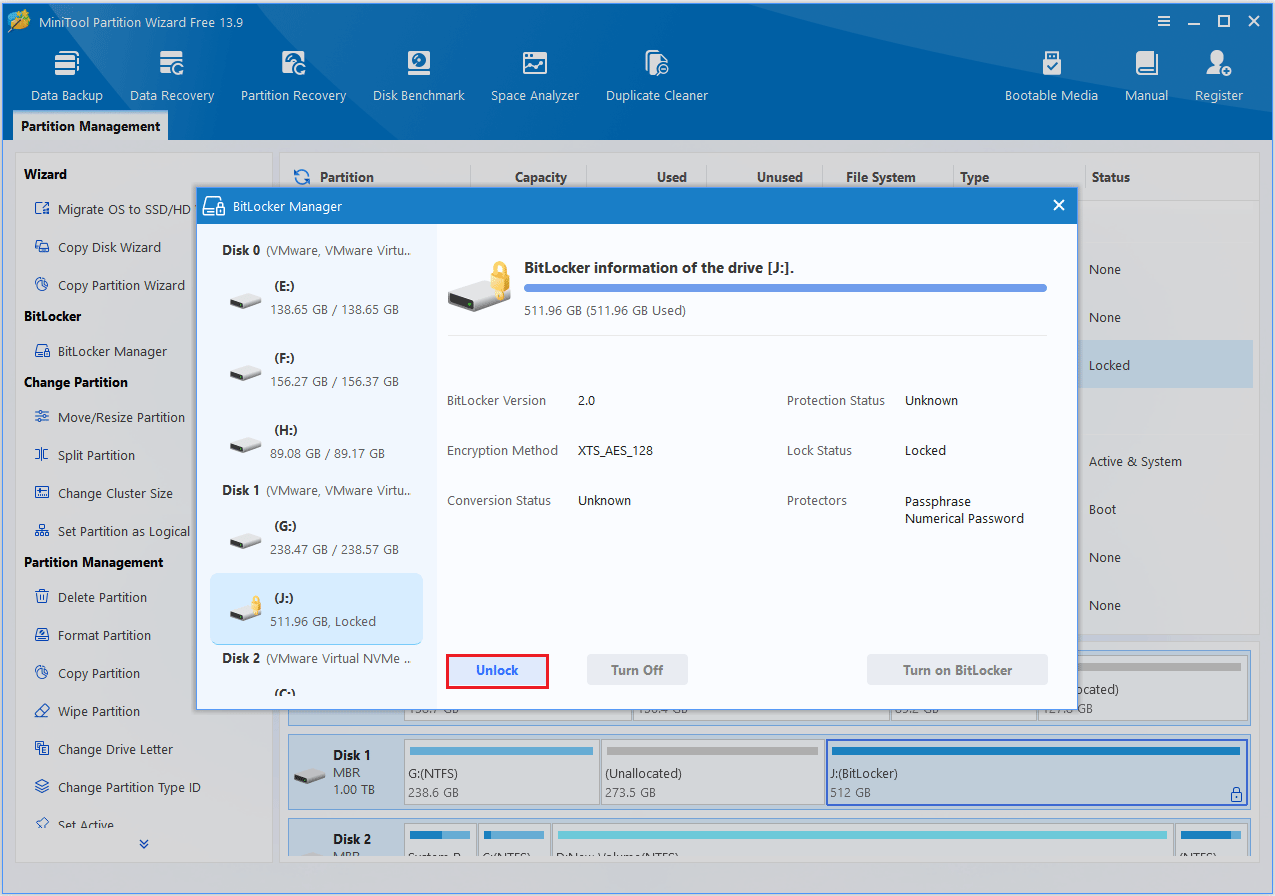Screen dimensions: 1275x896
Task: Click the Type column header
Action: [974, 177]
